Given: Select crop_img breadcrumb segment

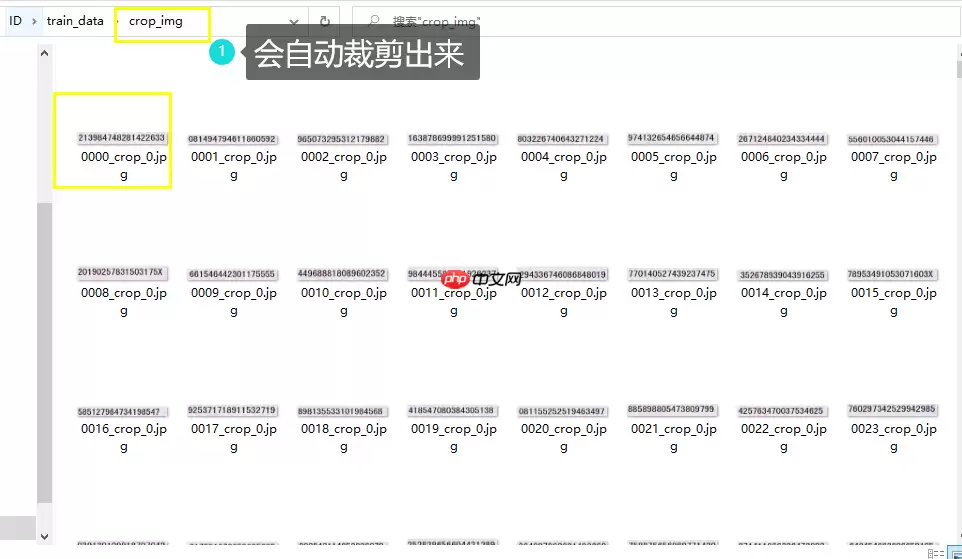Looking at the screenshot, I should click(x=156, y=21).
